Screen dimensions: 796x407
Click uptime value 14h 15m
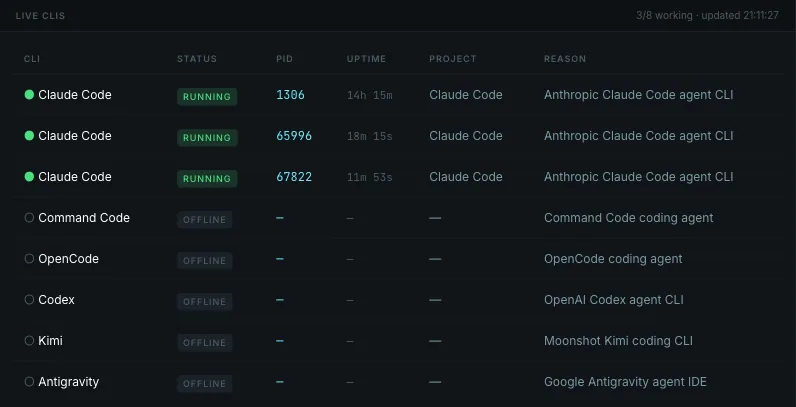pos(370,95)
